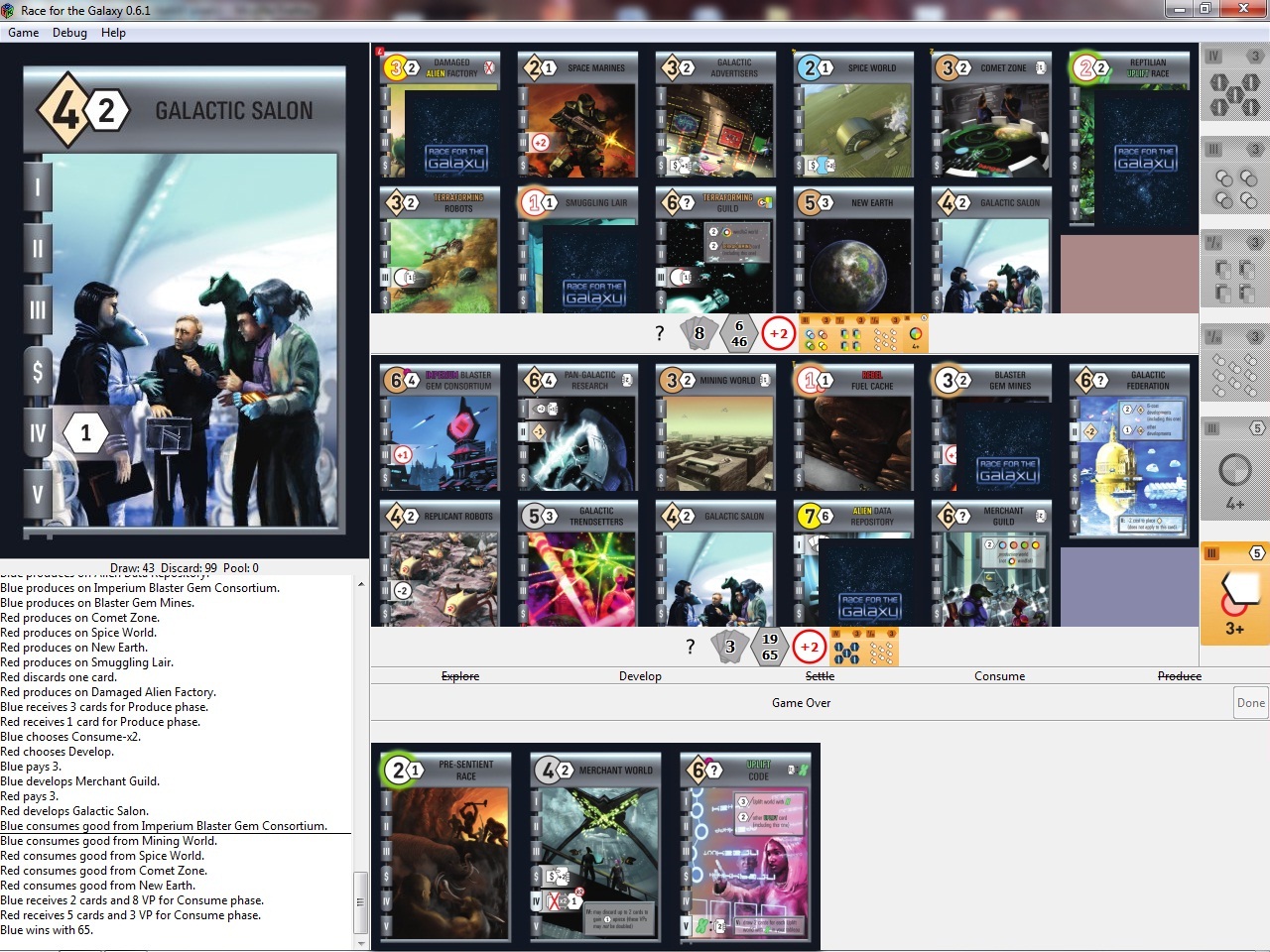Click the question mark icon in Red's status row
Screen dimensions: 1270x952
click(659, 333)
